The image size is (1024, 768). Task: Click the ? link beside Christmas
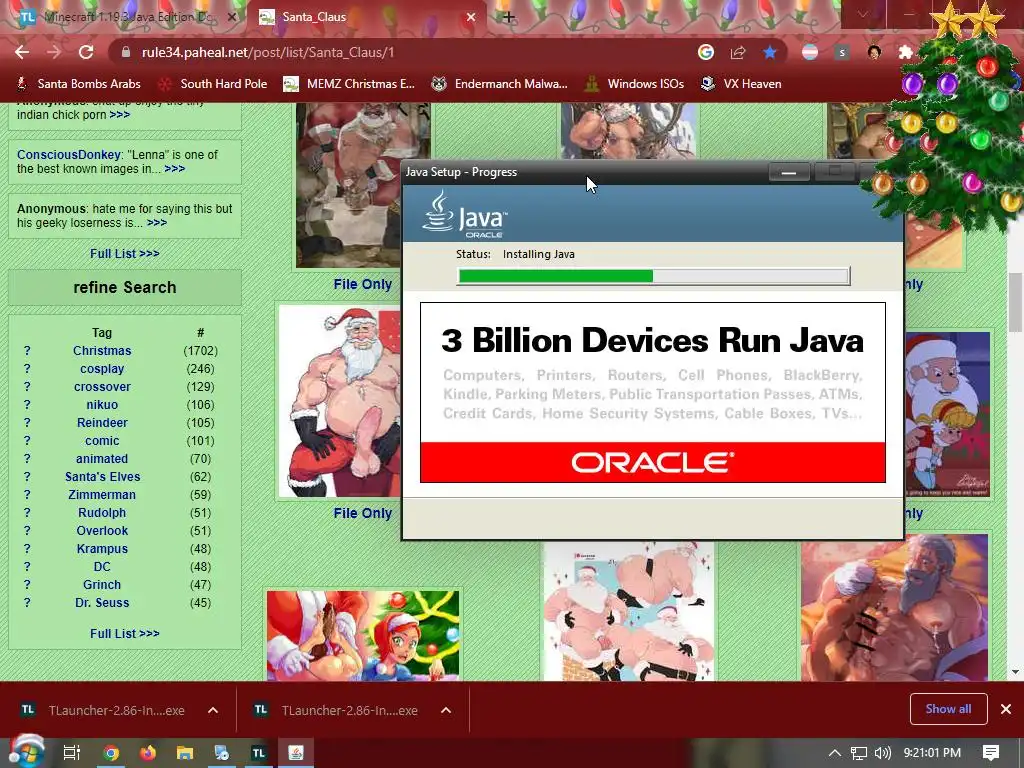[x=27, y=351]
